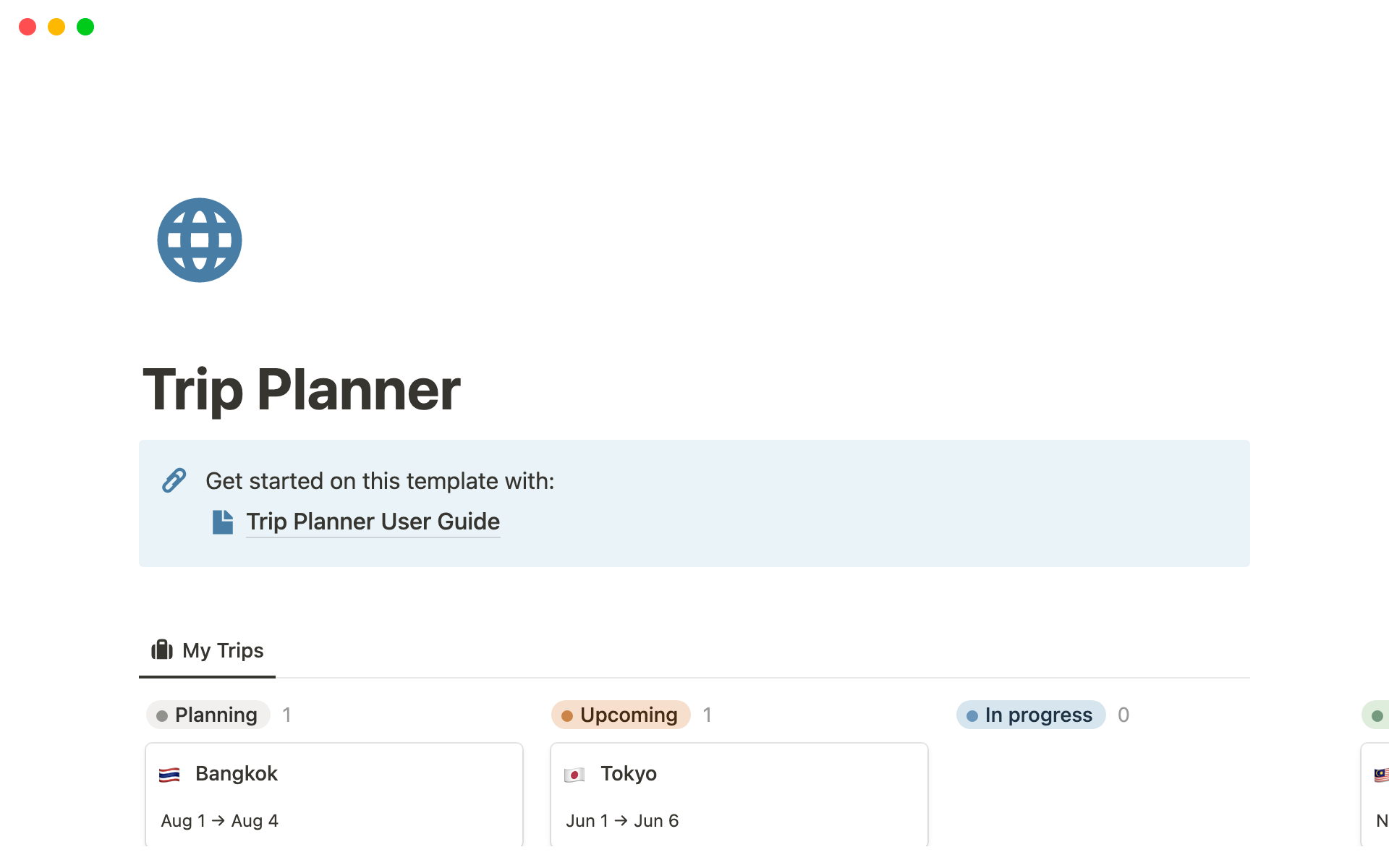Click the Planning column count number
1389x868 pixels.
coord(287,715)
